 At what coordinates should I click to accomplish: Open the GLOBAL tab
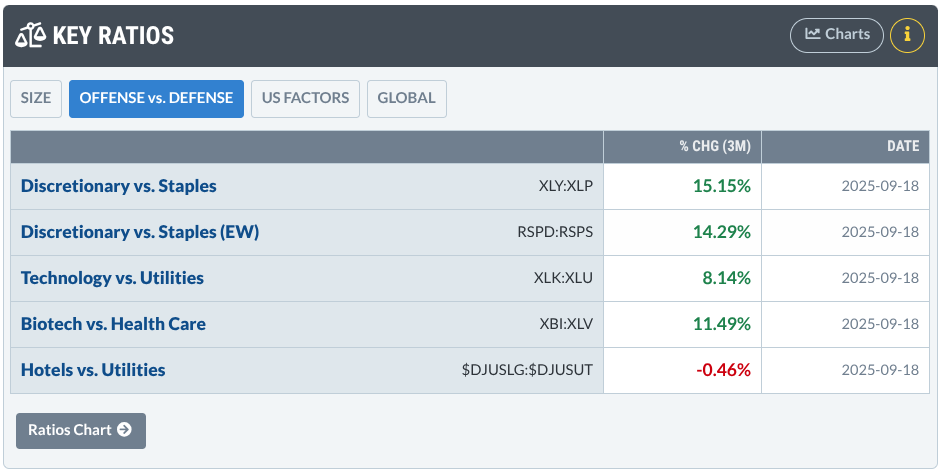pos(407,99)
